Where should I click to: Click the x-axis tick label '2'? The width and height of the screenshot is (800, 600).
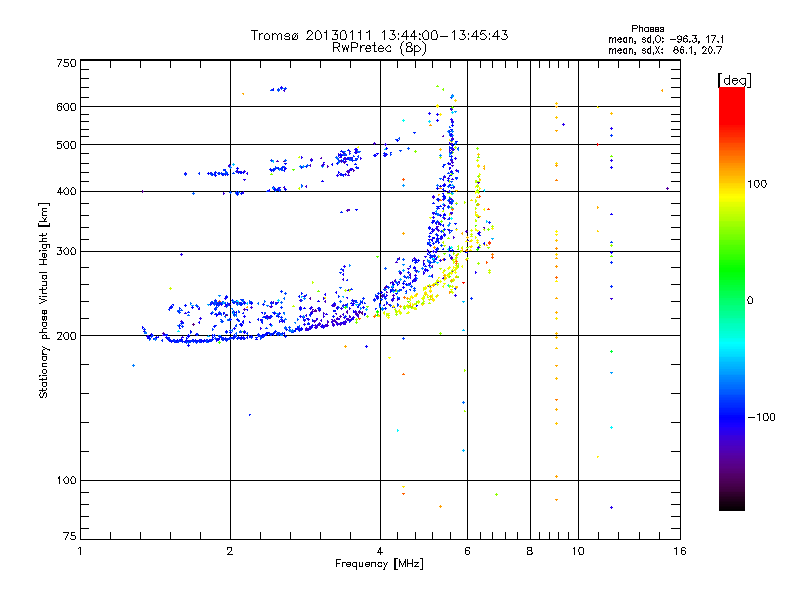tap(230, 551)
